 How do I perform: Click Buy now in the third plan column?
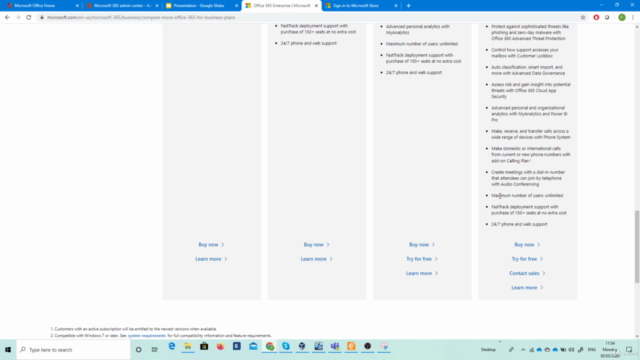pos(422,244)
